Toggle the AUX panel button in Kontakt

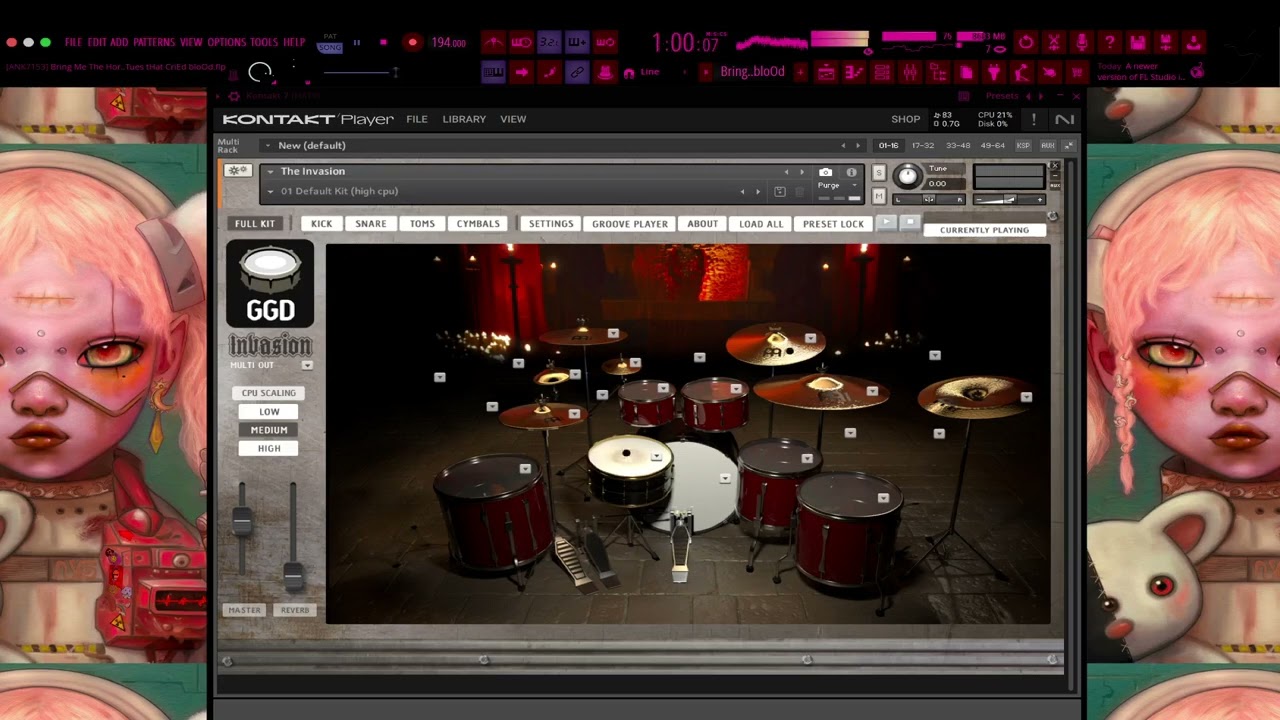pyautogui.click(x=1048, y=145)
